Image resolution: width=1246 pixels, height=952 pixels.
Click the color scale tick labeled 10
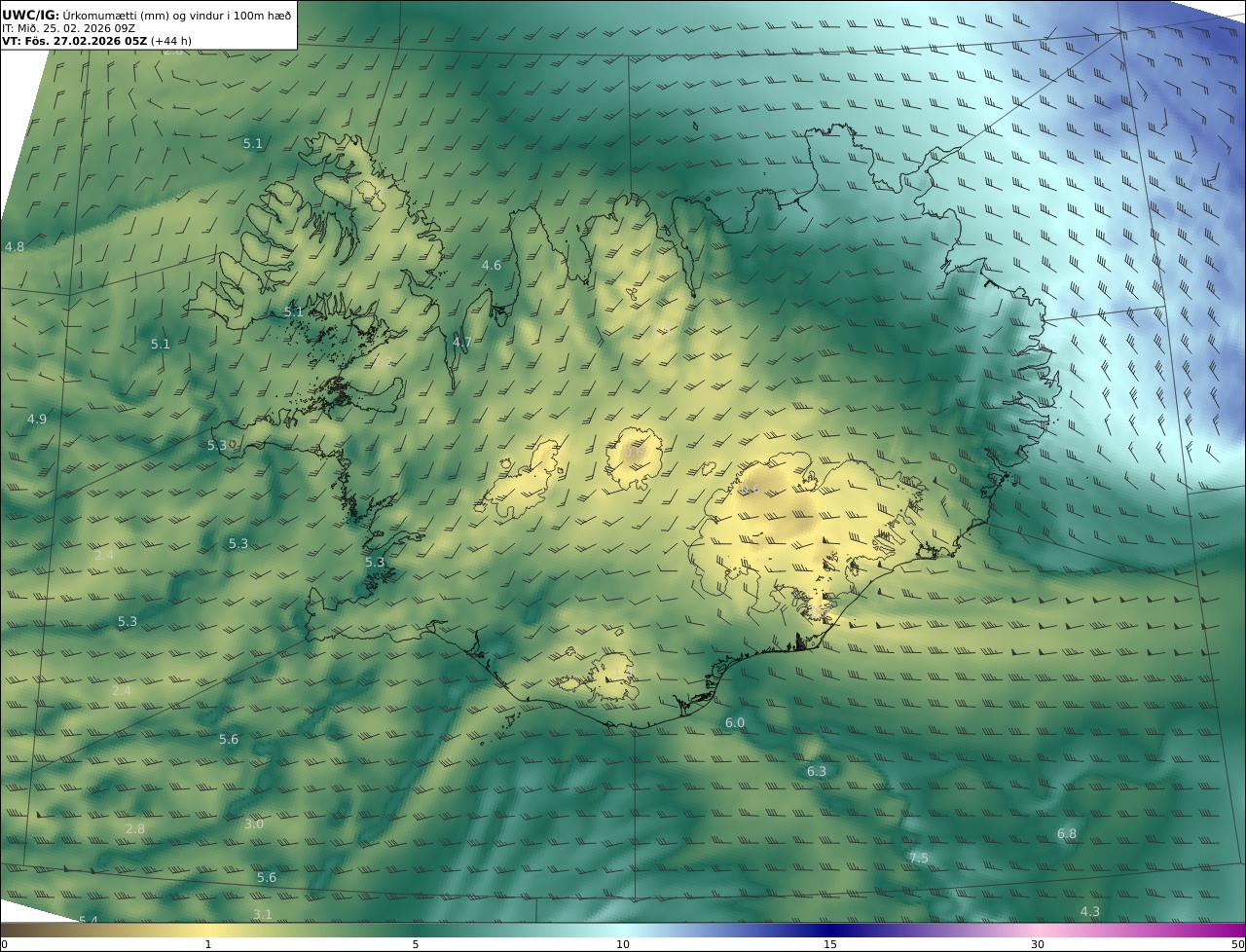623,944
